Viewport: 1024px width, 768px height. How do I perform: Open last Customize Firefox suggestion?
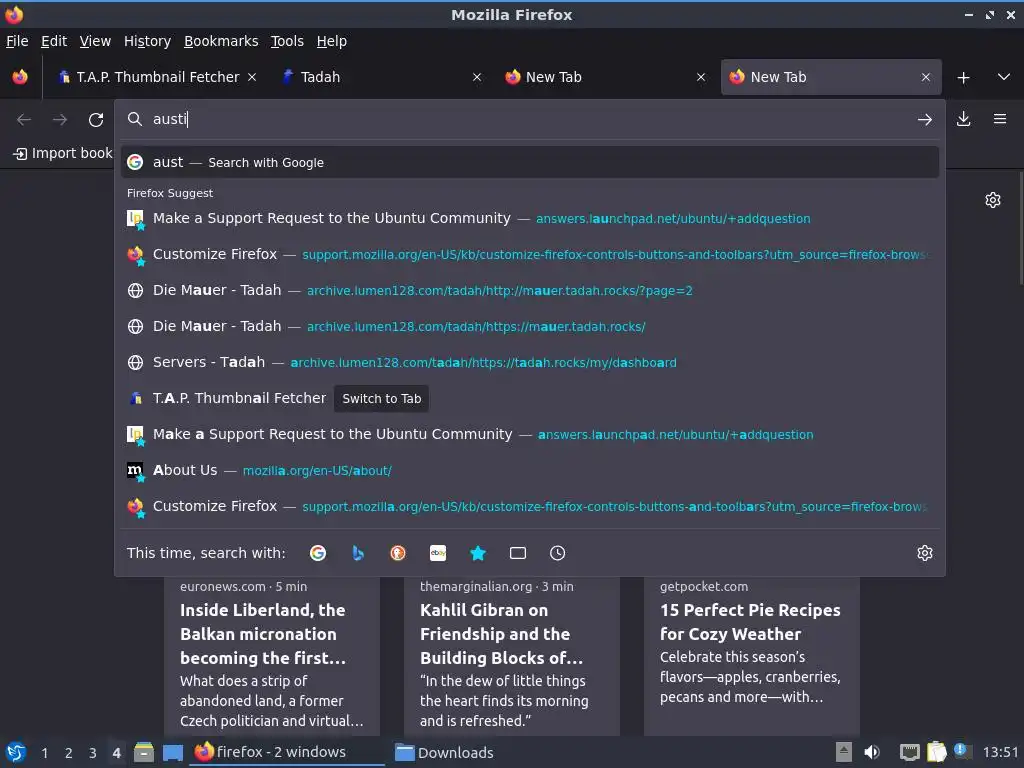pyautogui.click(x=530, y=506)
